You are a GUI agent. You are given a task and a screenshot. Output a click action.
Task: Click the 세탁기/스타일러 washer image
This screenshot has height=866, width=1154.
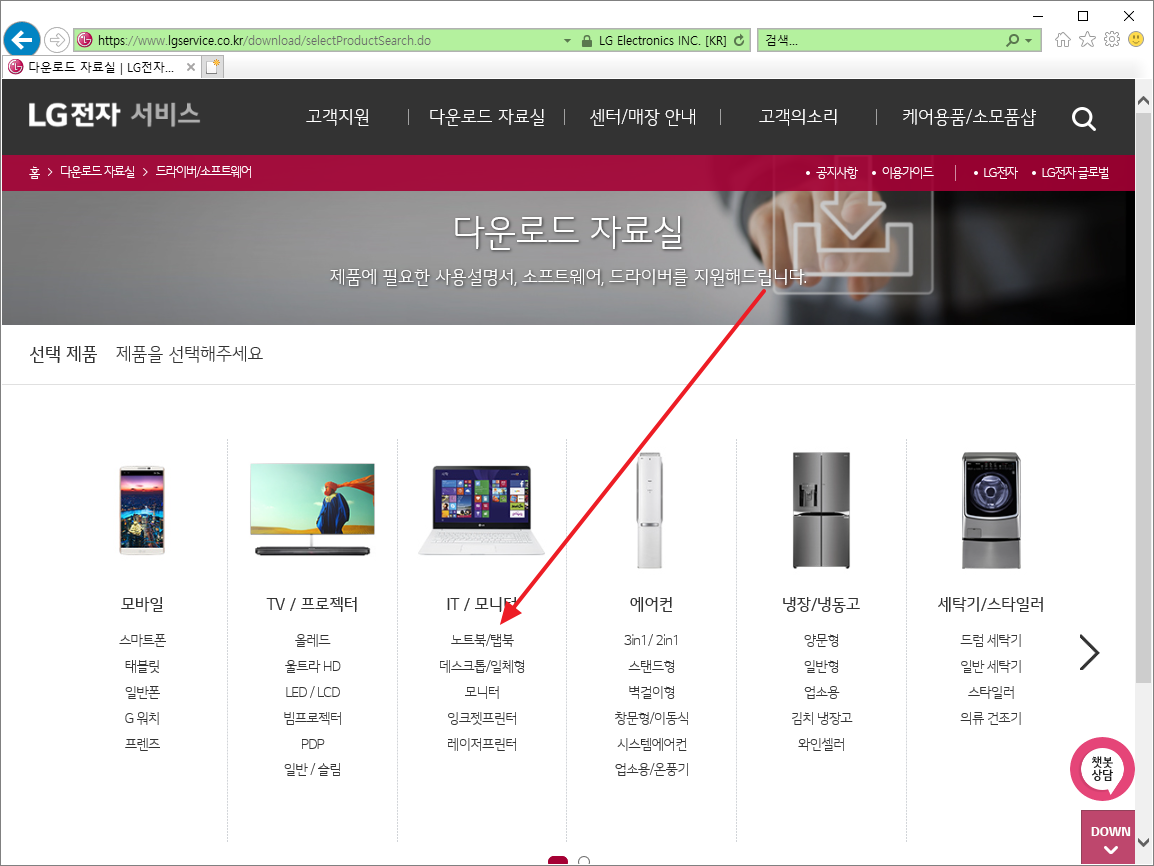(991, 511)
